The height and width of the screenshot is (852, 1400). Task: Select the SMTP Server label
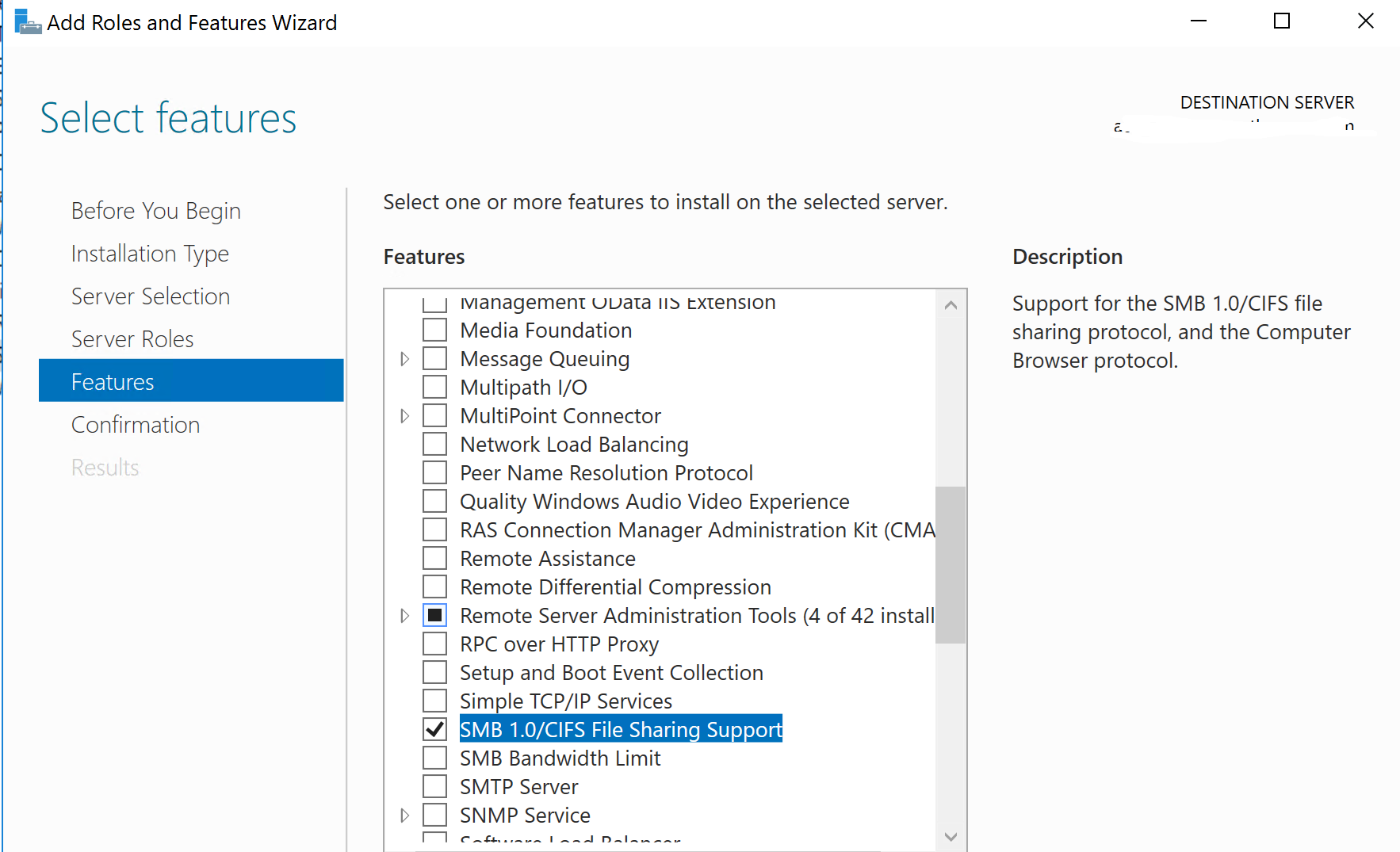519,787
